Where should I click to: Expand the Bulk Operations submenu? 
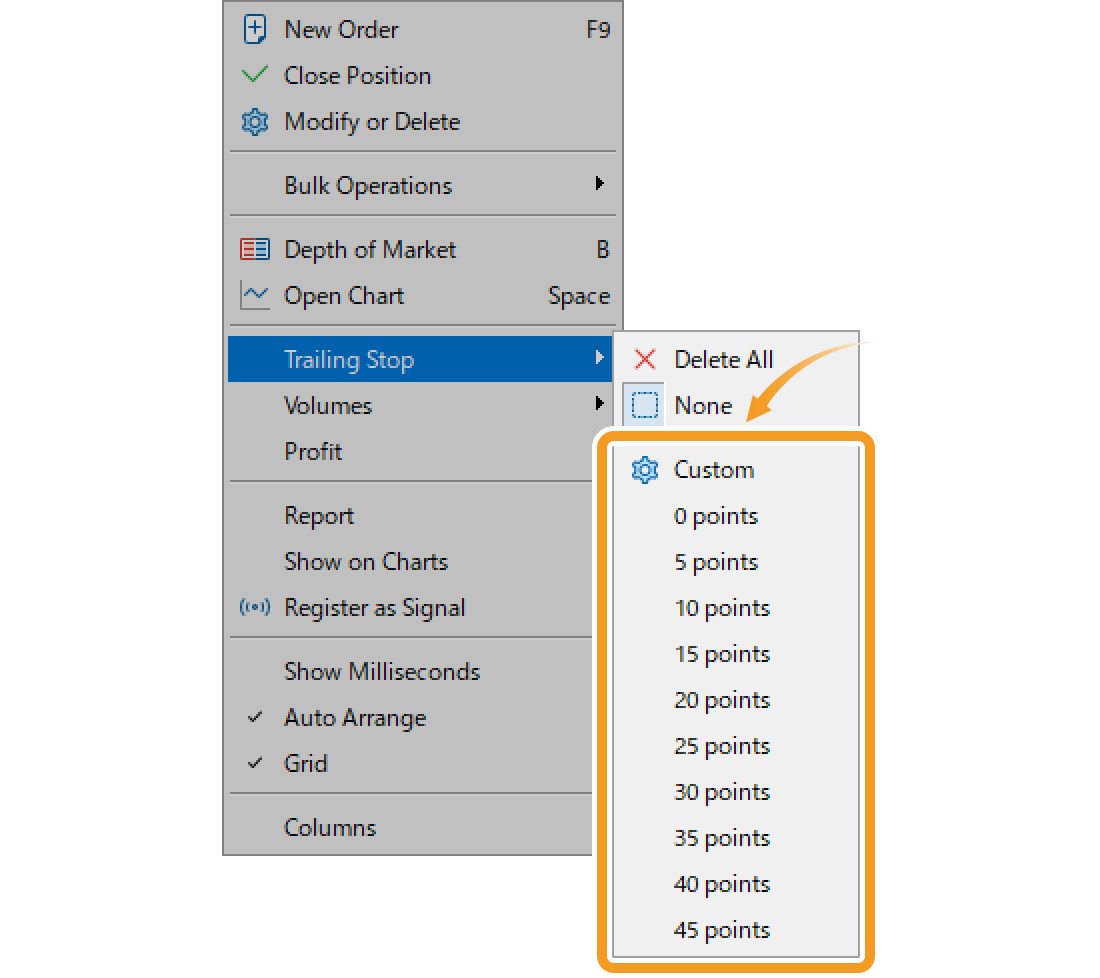pos(369,184)
